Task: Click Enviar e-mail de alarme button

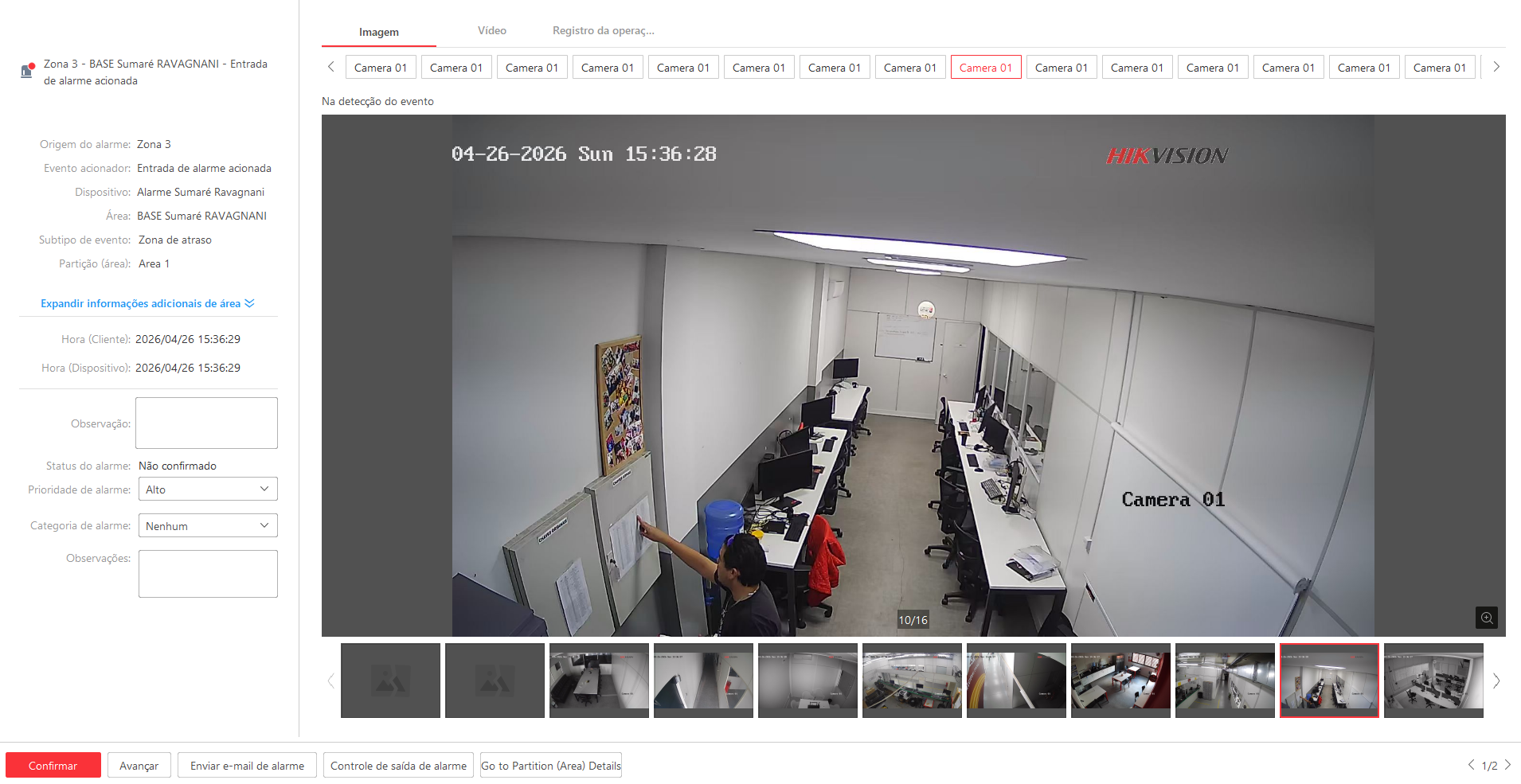Action: tap(247, 766)
